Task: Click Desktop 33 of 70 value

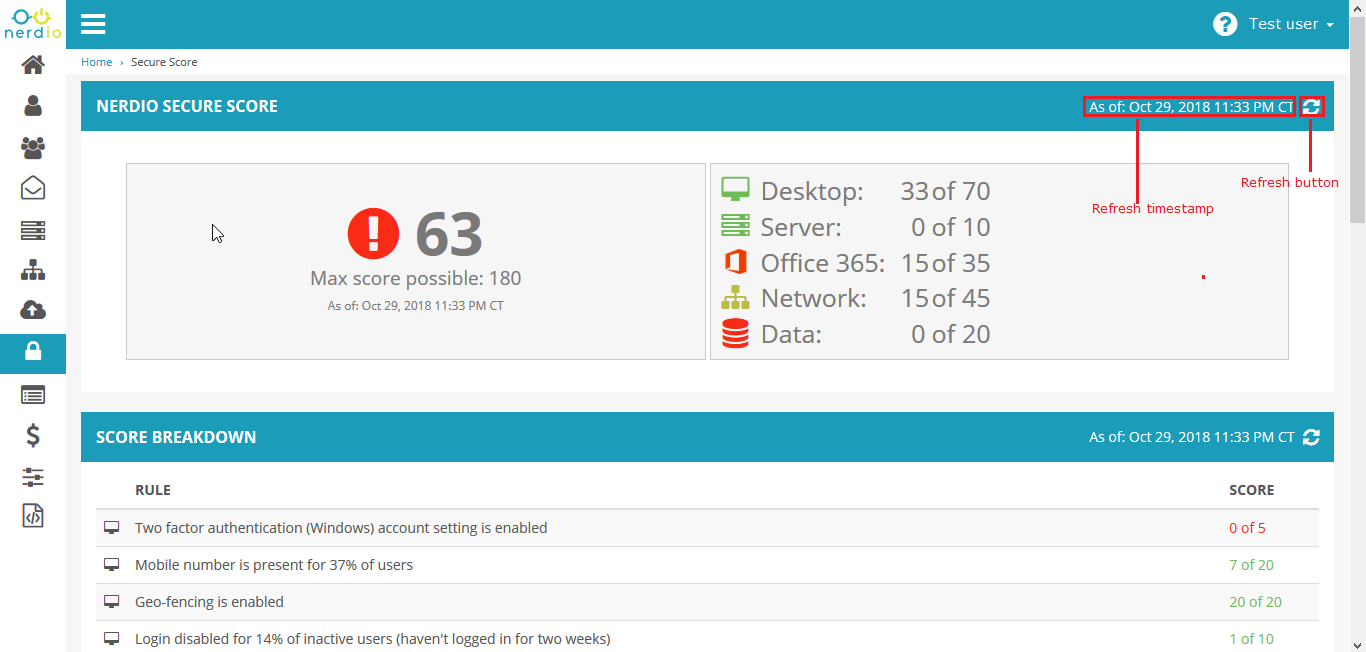Action: coord(945,191)
